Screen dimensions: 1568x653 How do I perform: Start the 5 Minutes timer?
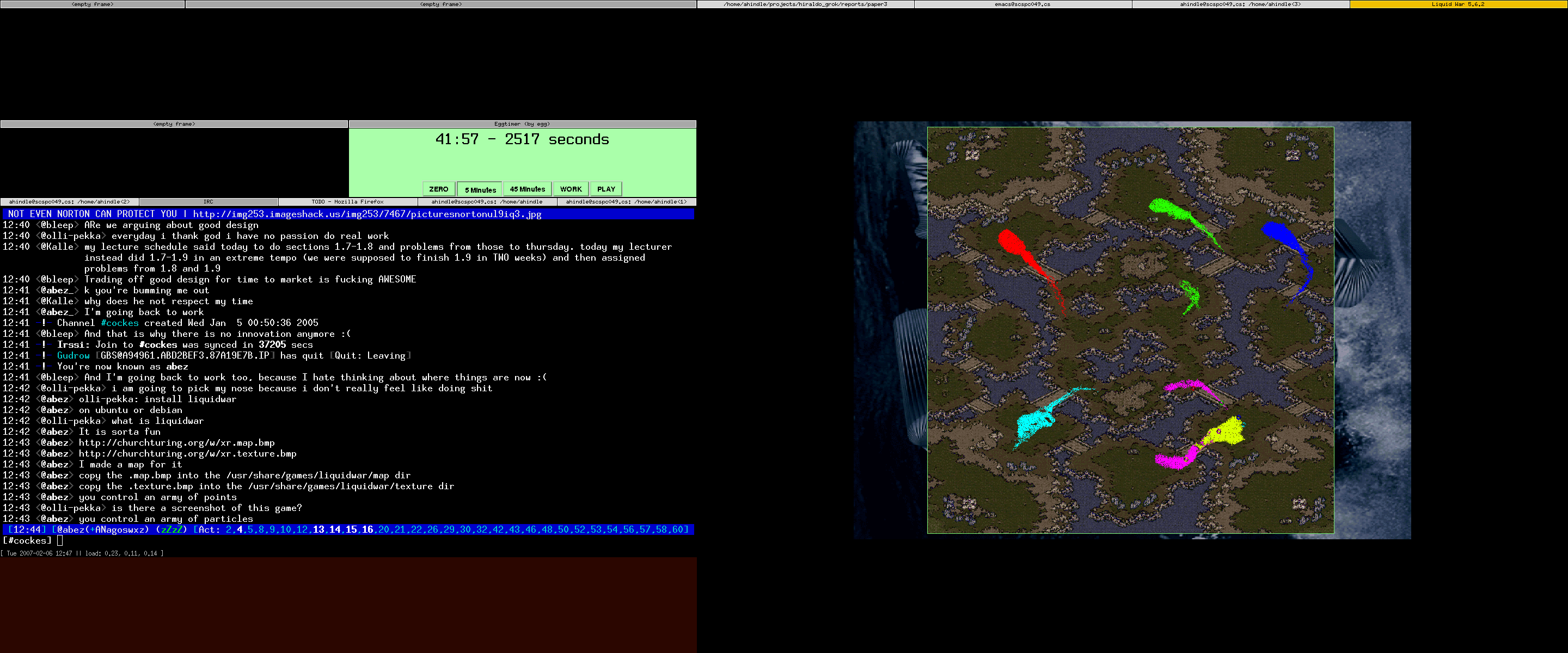click(480, 189)
